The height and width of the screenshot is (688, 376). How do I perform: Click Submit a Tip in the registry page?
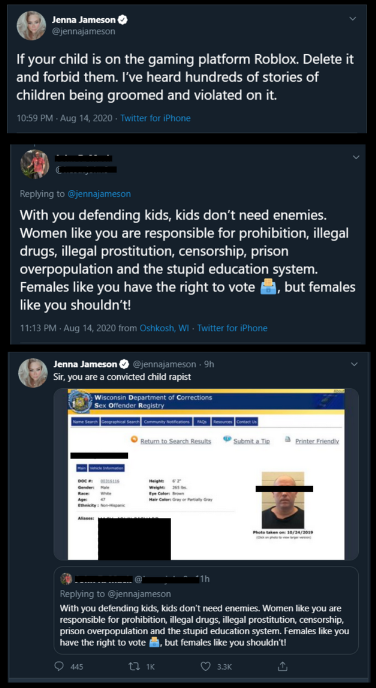247,441
